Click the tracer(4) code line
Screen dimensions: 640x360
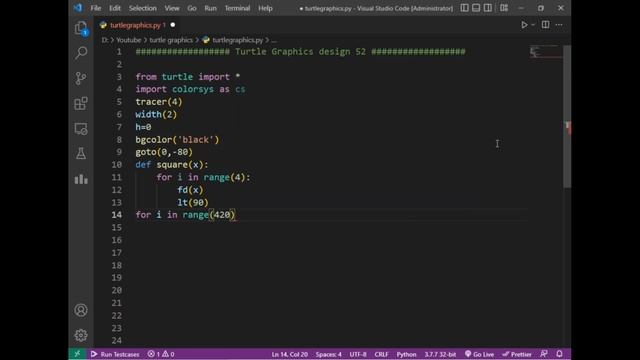tap(159, 102)
